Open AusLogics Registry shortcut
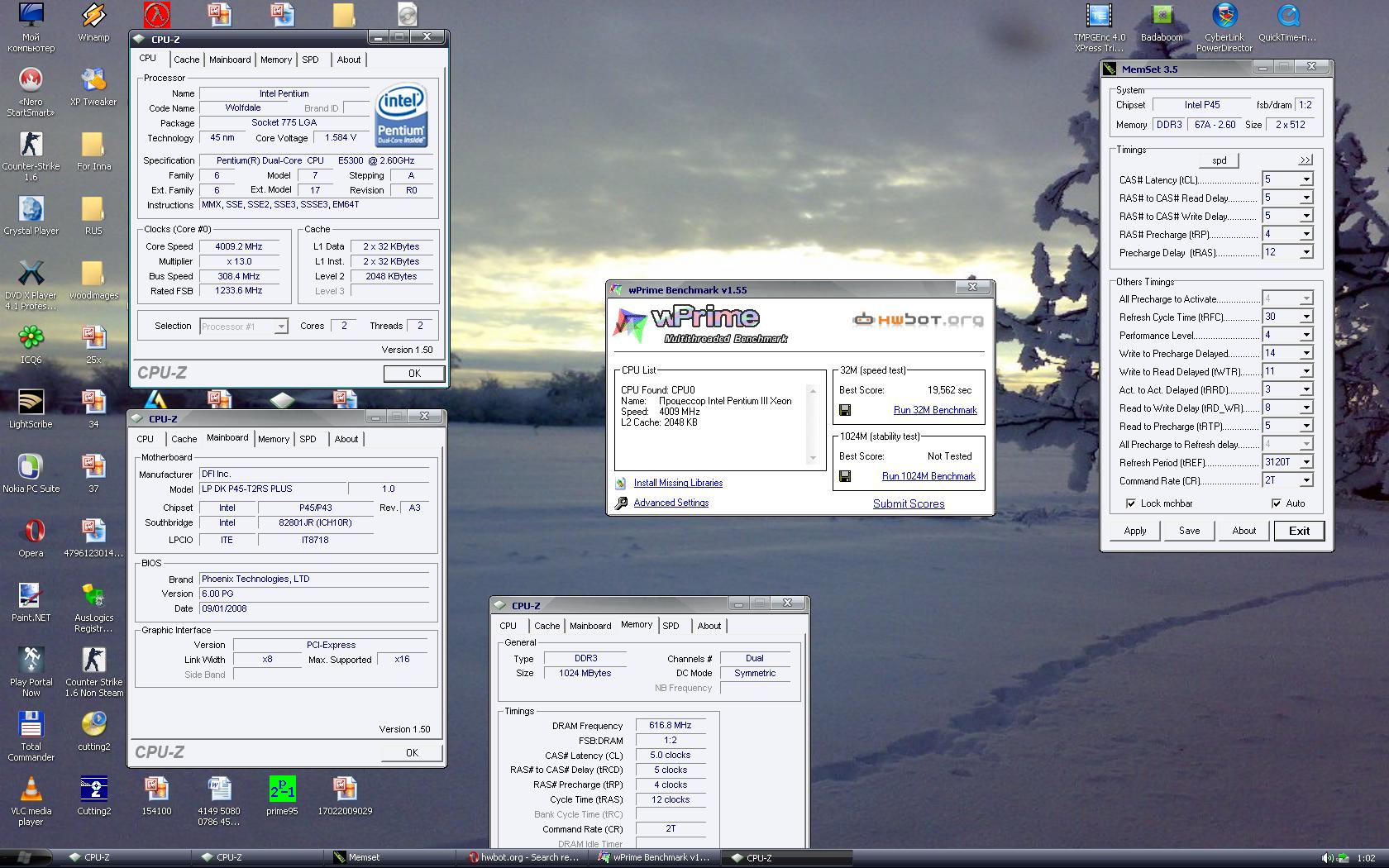The width and height of the screenshot is (1389, 868). (93, 607)
